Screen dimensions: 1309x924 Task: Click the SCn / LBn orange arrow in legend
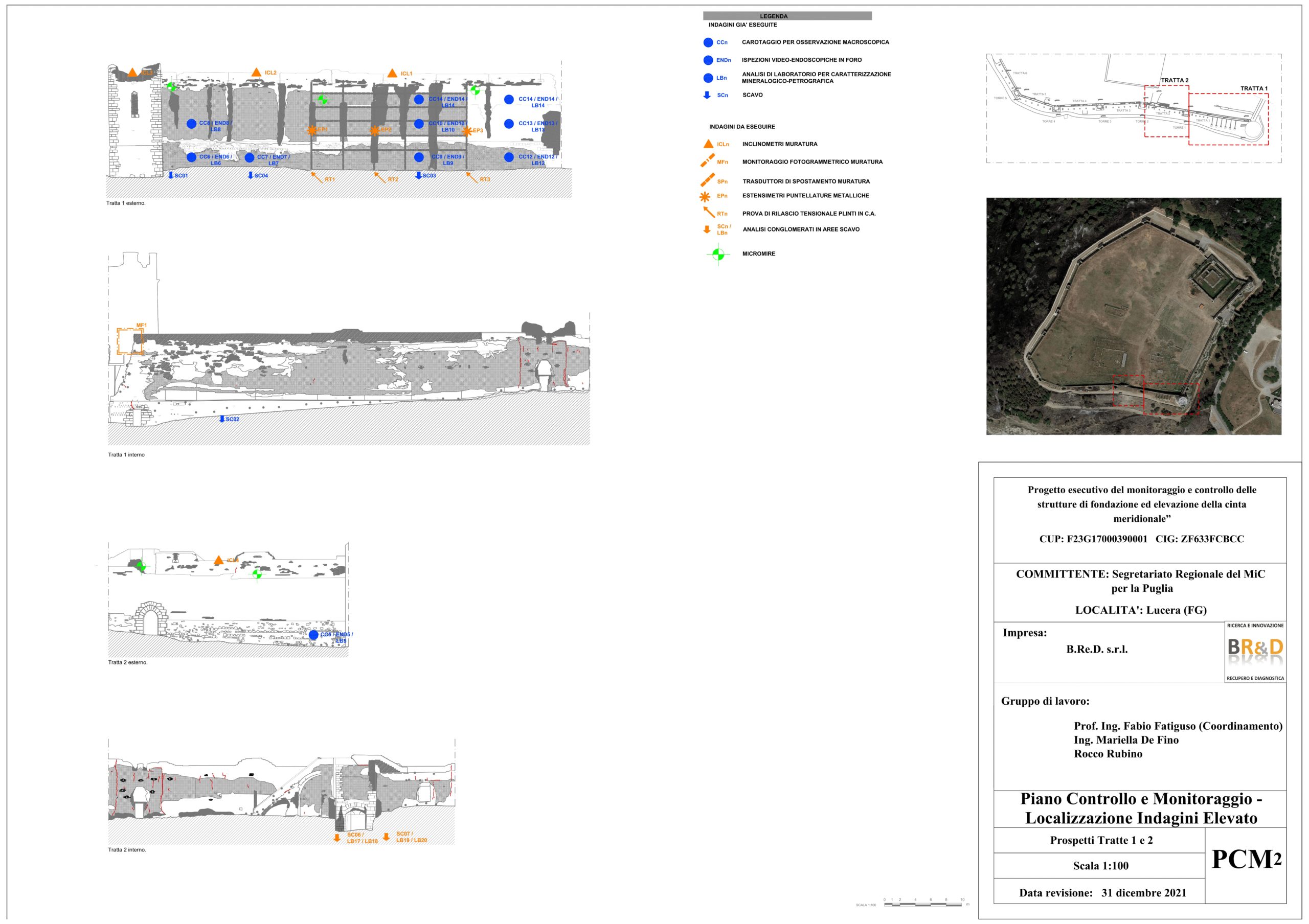(x=707, y=229)
